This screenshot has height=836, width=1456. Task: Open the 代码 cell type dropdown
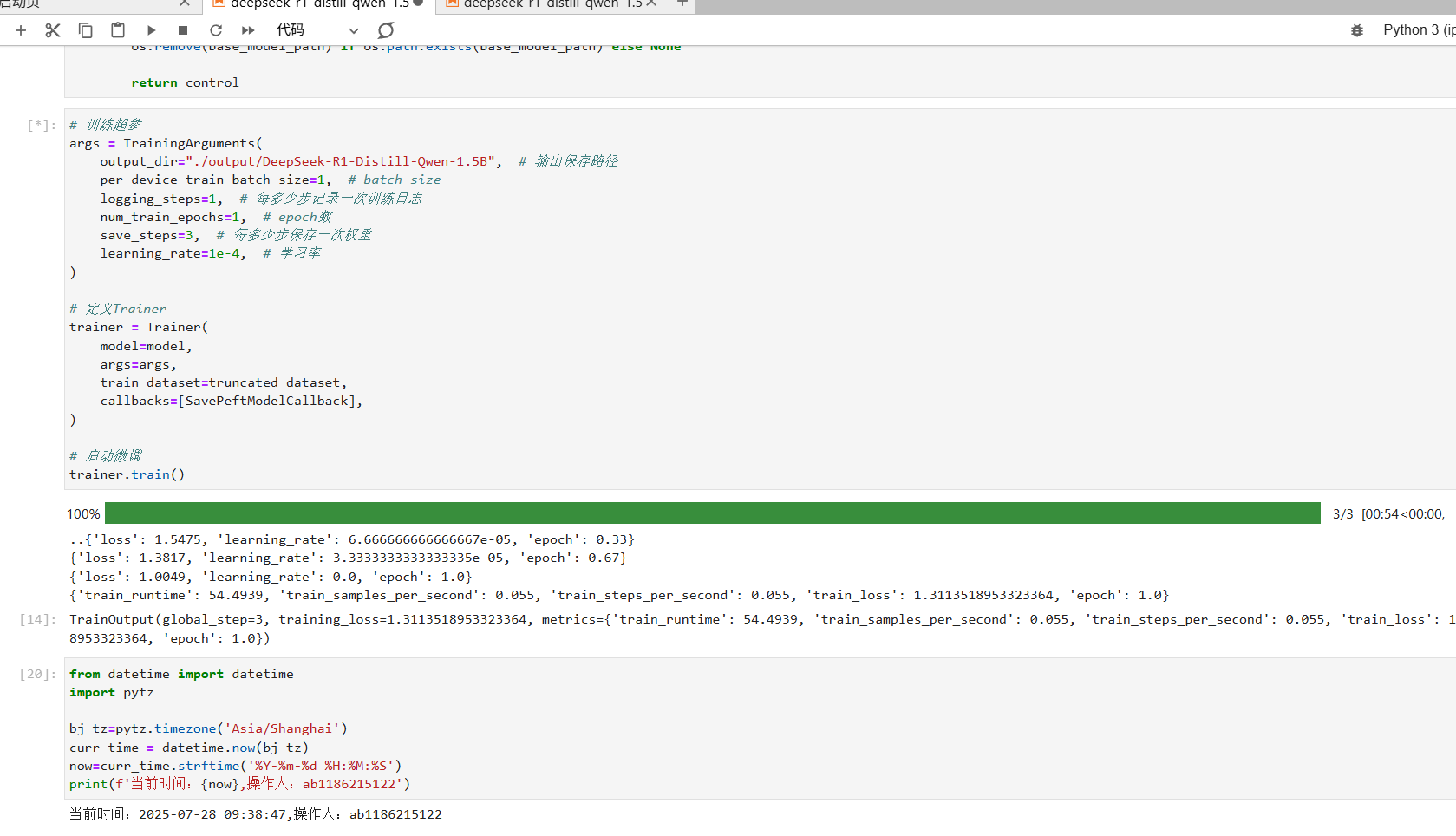click(x=317, y=30)
